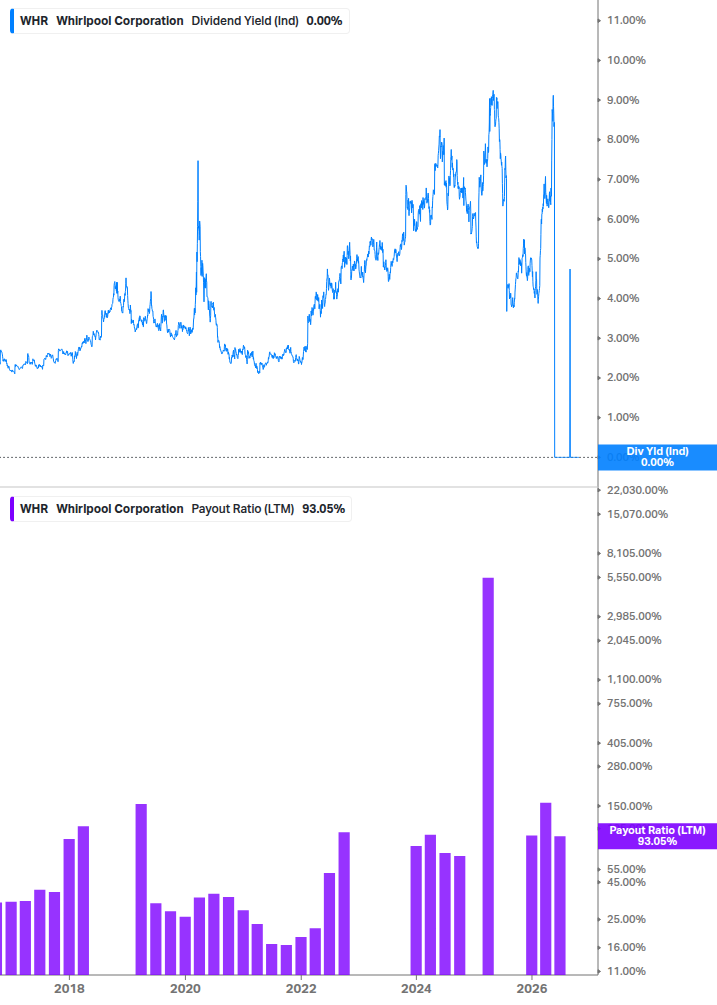Click the 8.00% tick on the yield axis
The width and height of the screenshot is (717, 1005).
coord(623,139)
